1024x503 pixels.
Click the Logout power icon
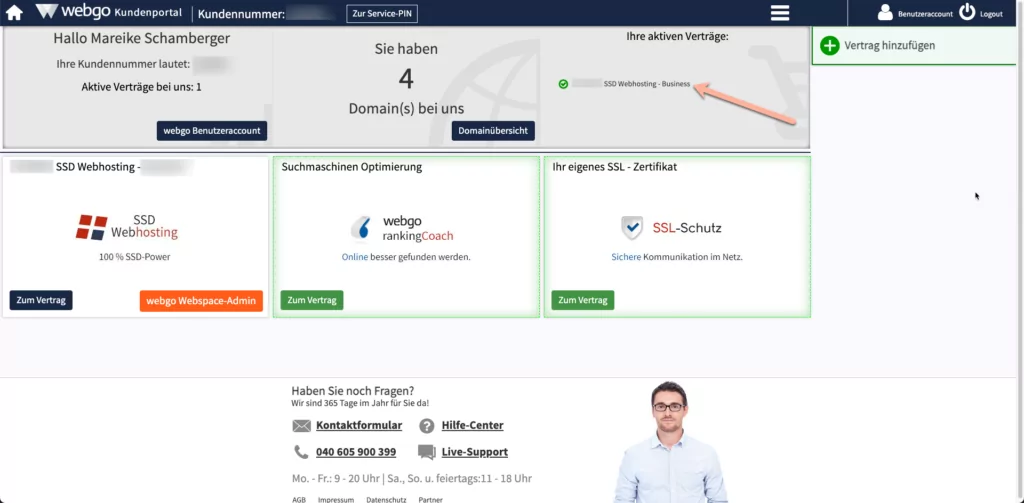point(967,12)
